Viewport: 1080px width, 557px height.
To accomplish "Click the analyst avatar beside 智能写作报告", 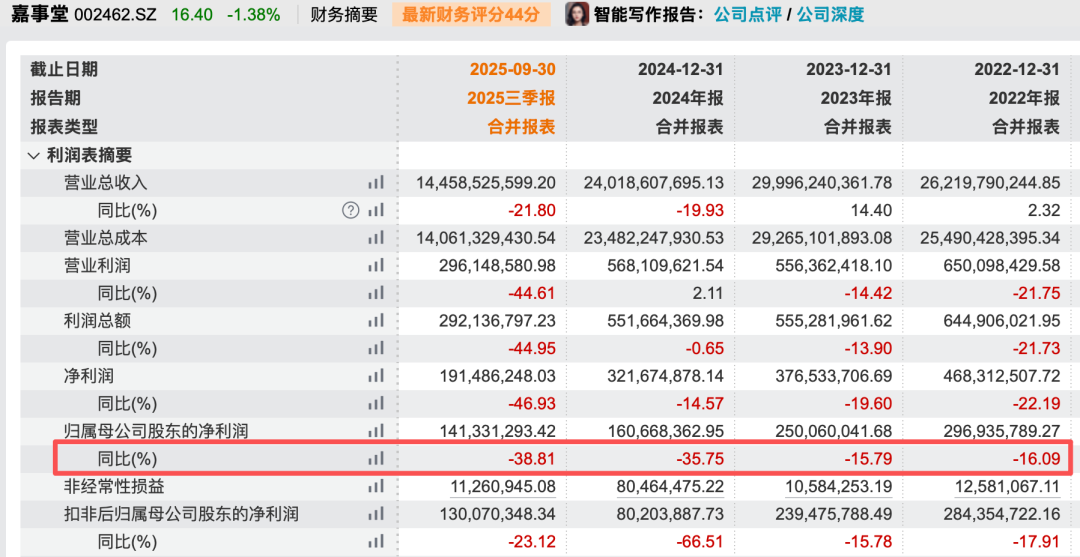I will (x=577, y=15).
